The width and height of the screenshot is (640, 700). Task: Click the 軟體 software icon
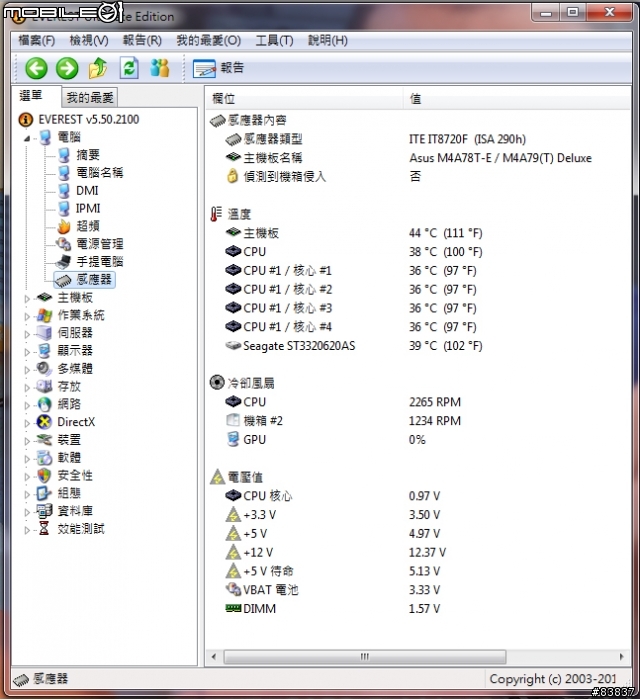[44, 458]
